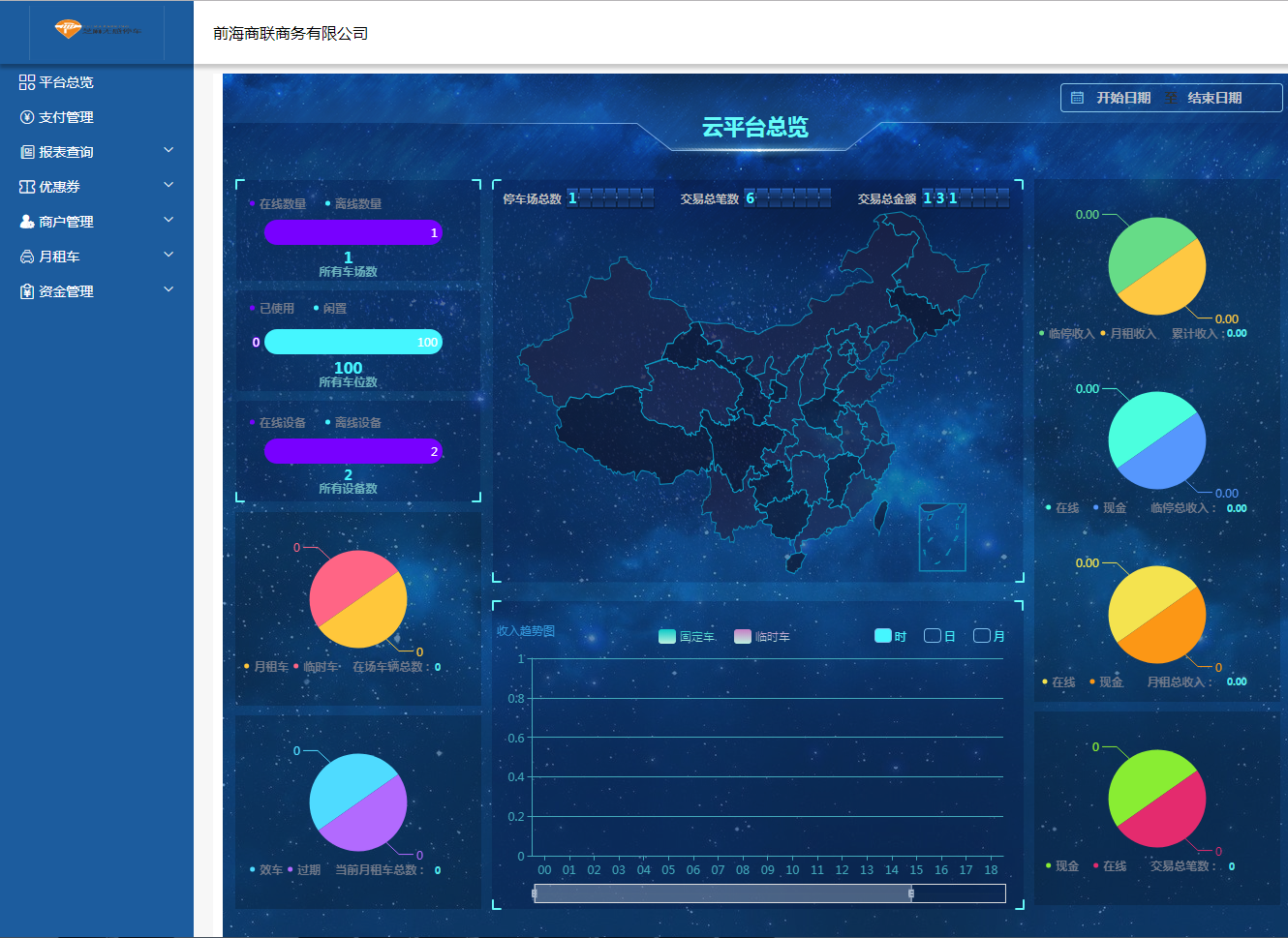
Task: Click the 开始日期 start date field
Action: [x=1123, y=98]
